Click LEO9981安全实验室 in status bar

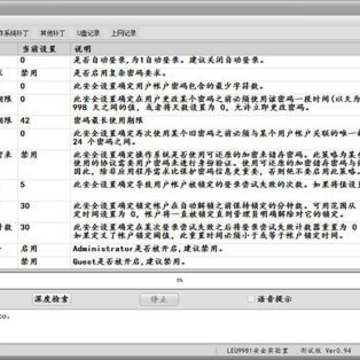(257, 351)
